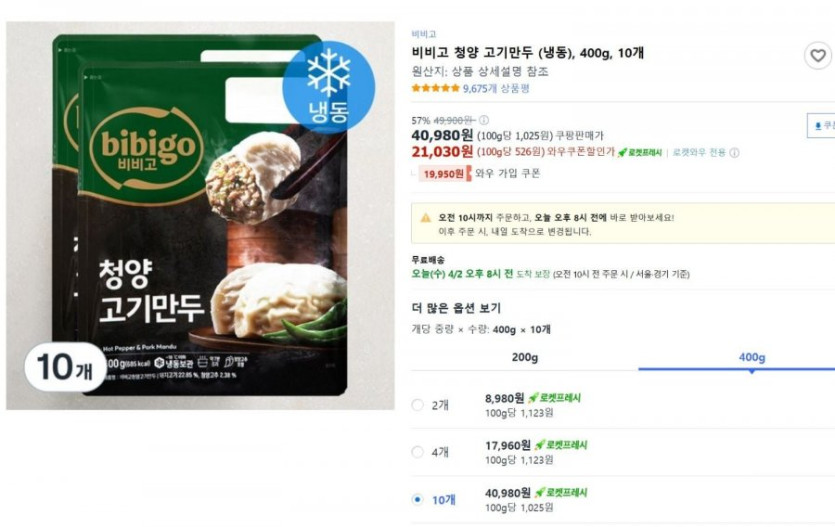Expand the 더 많은 옵션 보기 section

coord(456,308)
